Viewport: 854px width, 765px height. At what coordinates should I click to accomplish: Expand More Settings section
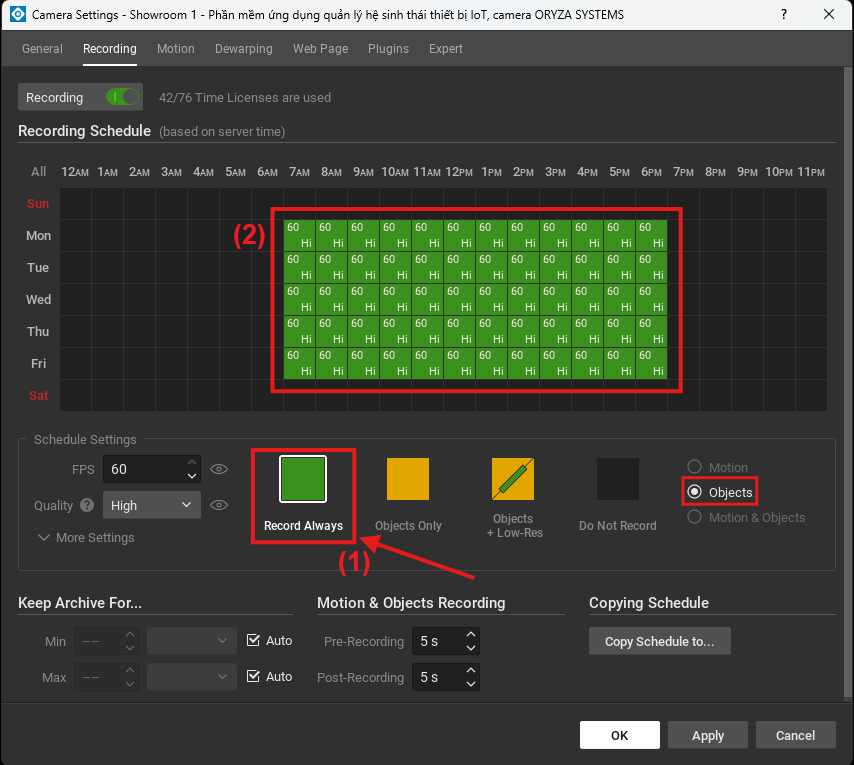[x=87, y=537]
